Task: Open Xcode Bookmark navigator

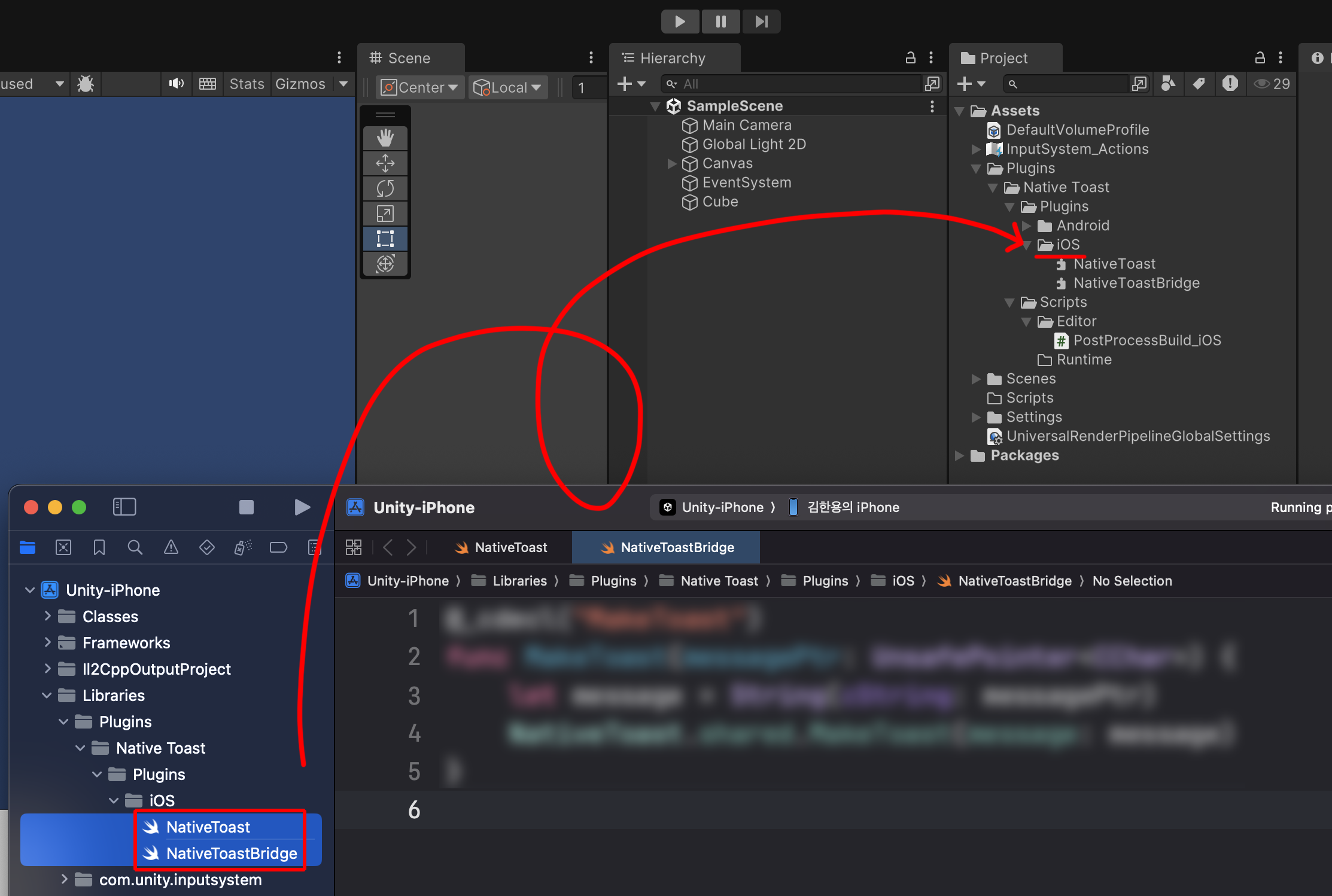Action: (99, 547)
